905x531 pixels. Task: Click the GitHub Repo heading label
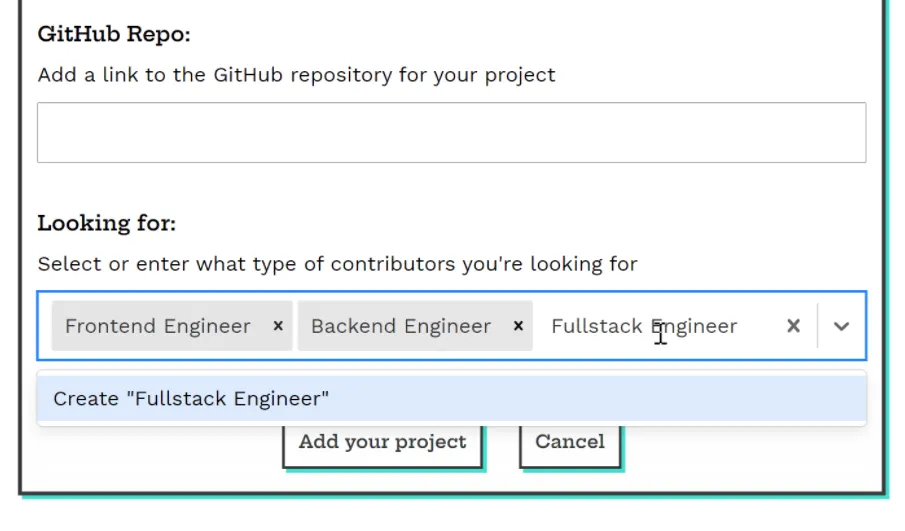pos(113,34)
